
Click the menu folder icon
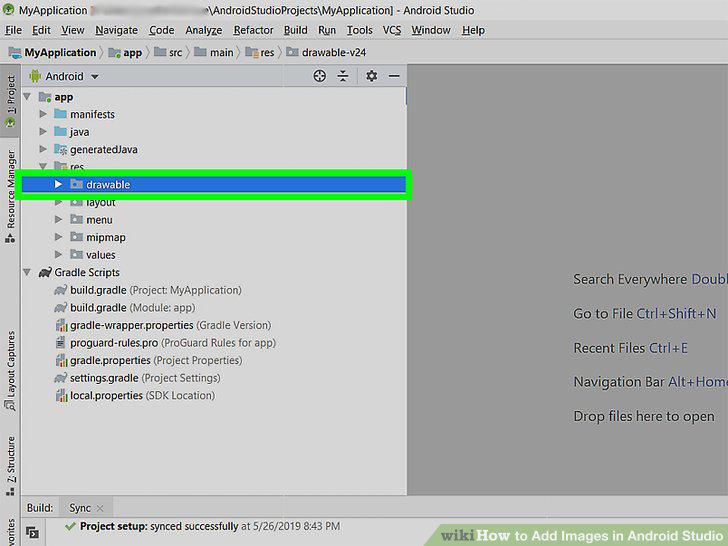(x=77, y=219)
